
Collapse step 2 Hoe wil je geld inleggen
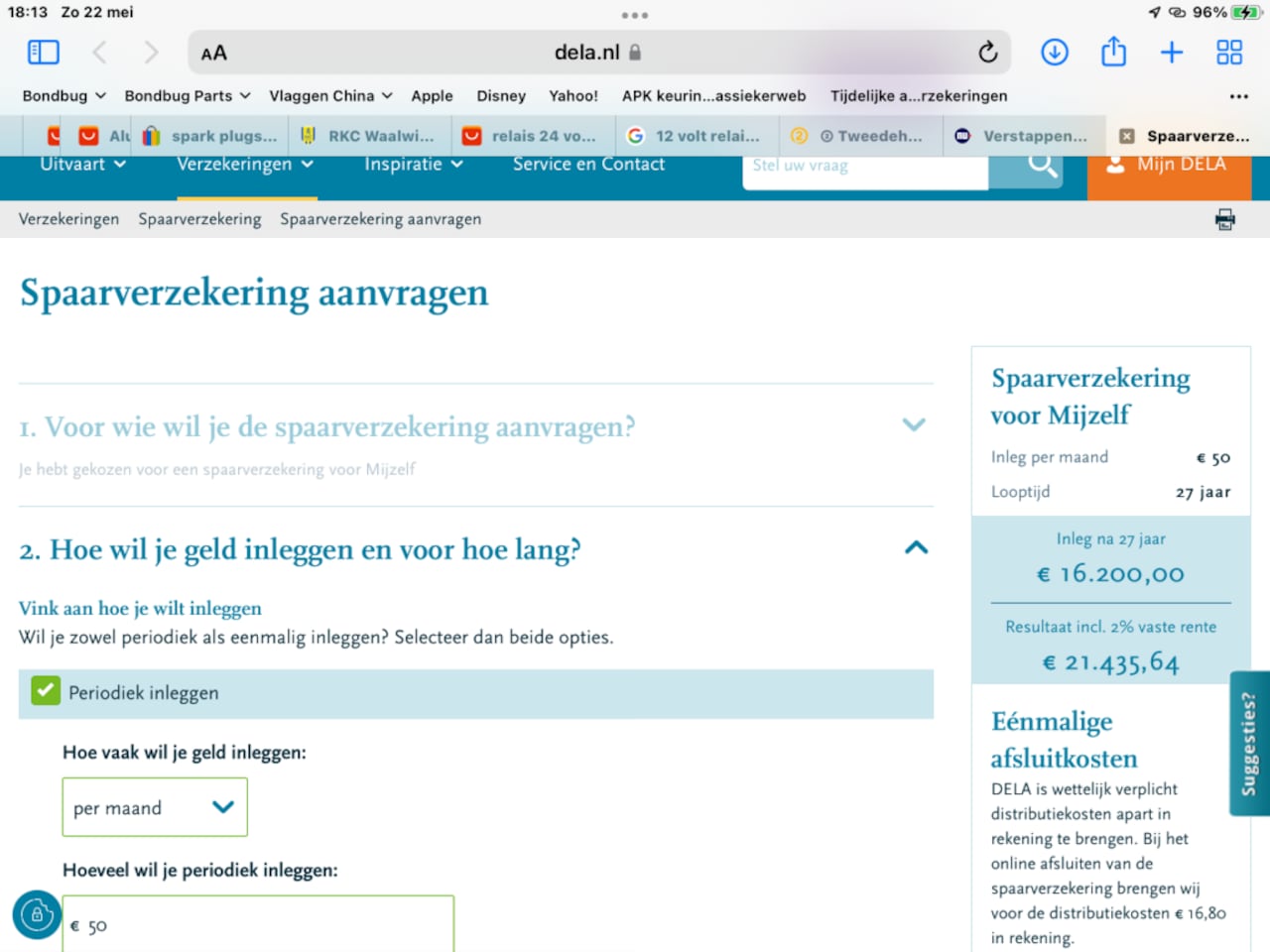coord(916,547)
